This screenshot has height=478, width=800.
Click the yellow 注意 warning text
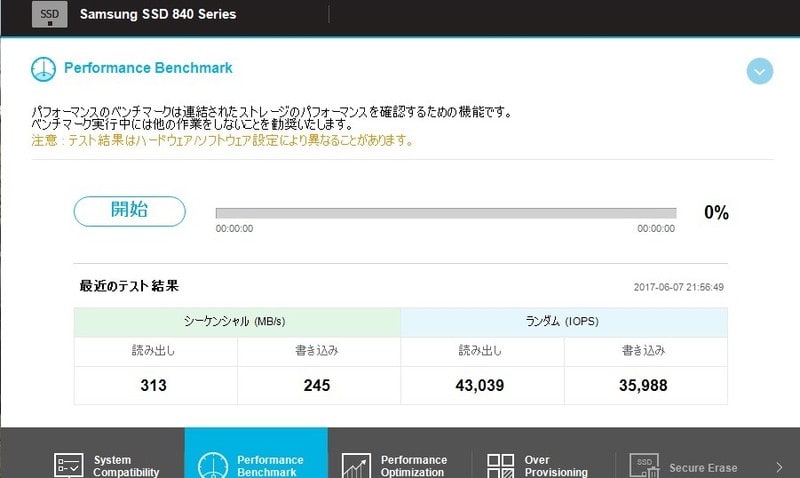(222, 140)
